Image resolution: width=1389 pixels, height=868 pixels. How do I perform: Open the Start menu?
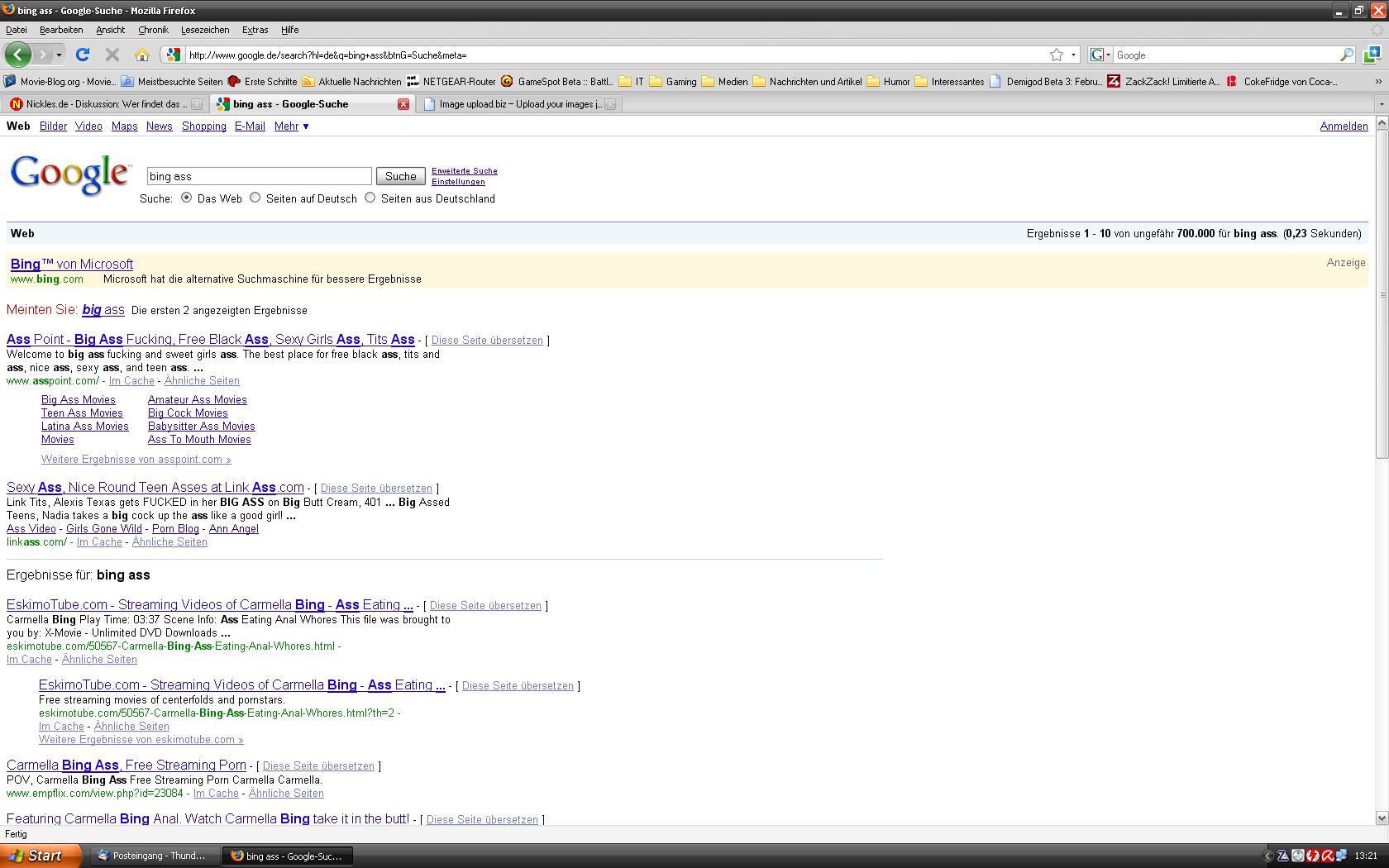point(41,856)
